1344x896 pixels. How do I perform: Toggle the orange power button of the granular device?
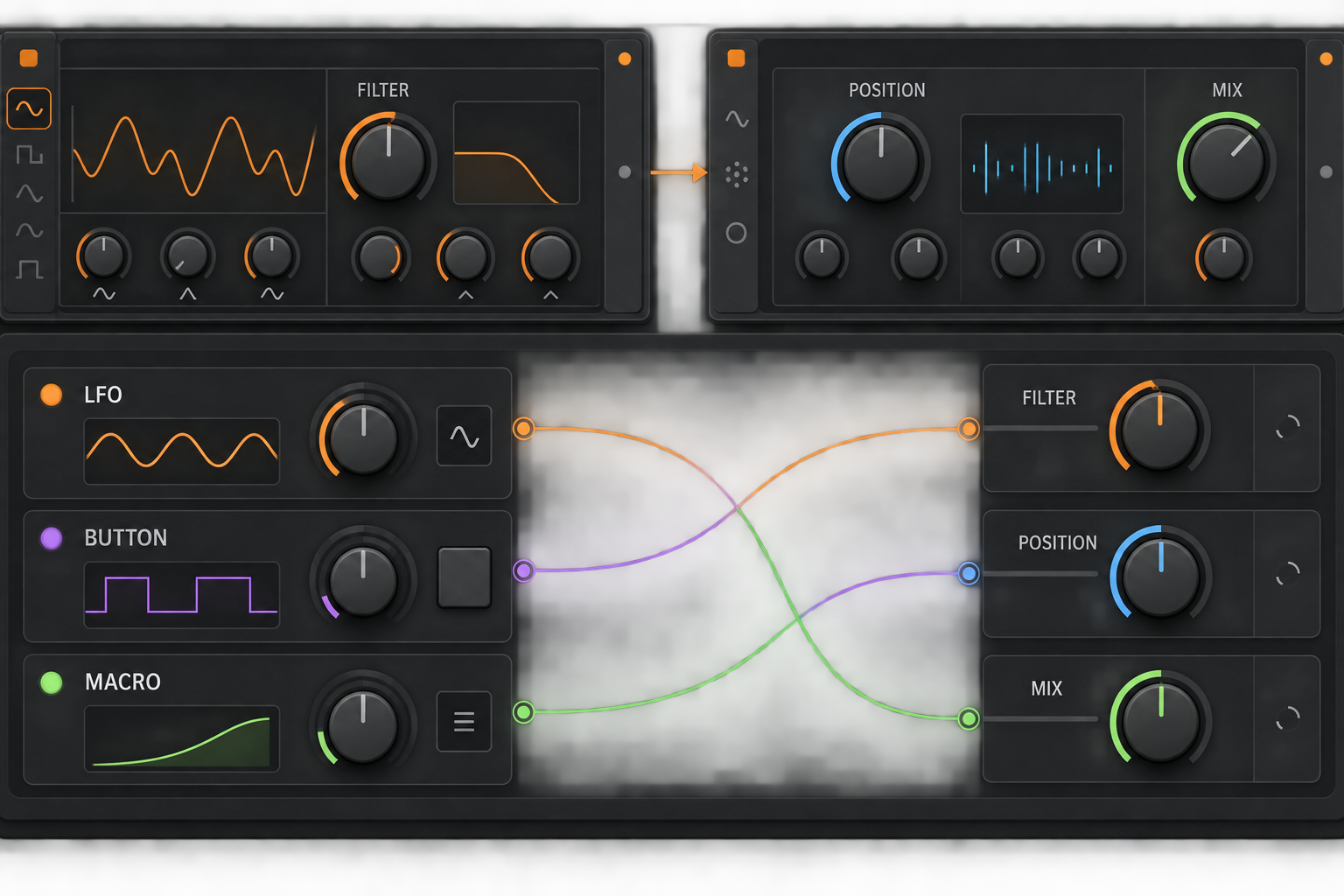736,58
